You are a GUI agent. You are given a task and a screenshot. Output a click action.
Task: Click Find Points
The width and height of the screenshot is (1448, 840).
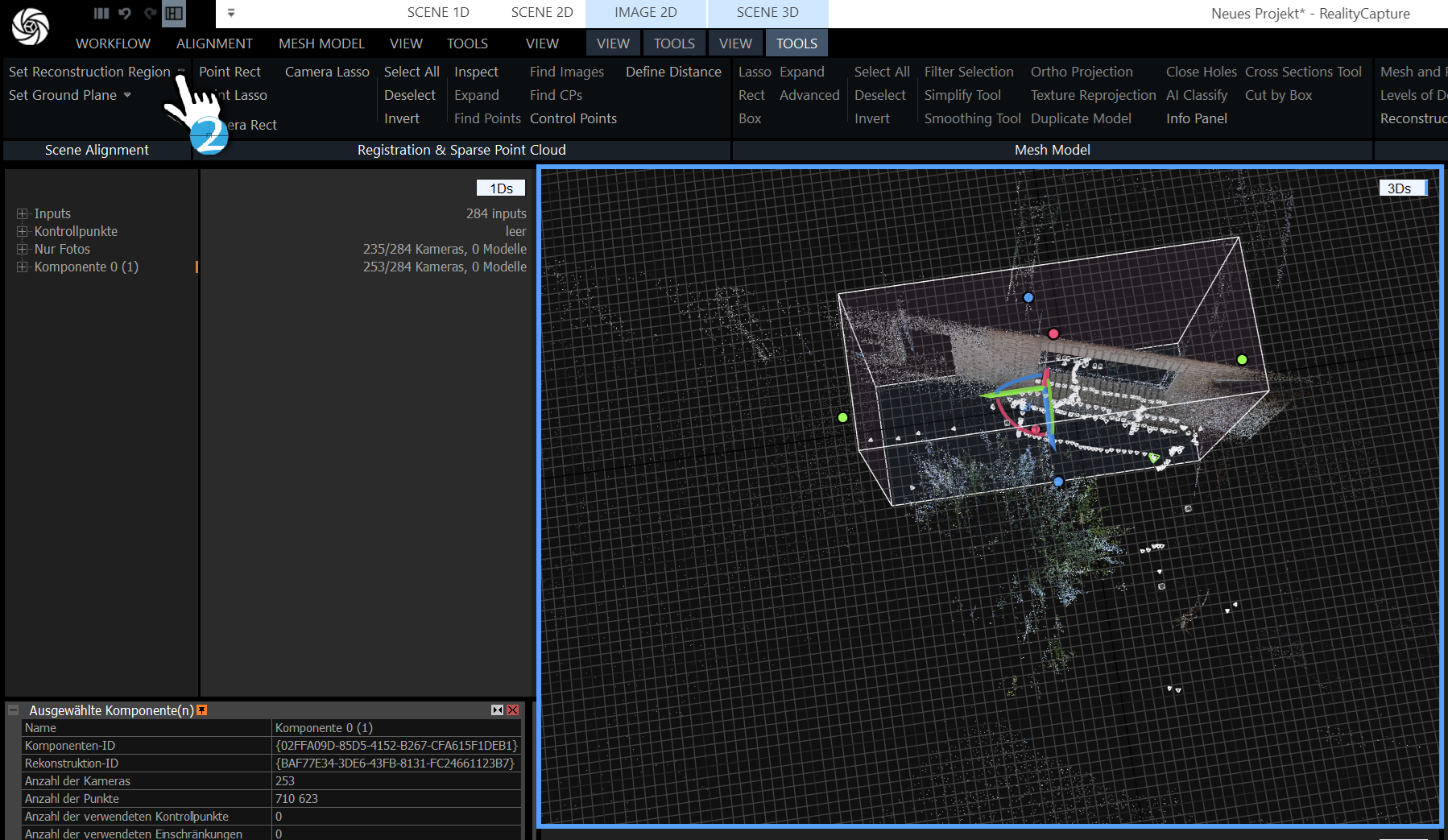487,118
